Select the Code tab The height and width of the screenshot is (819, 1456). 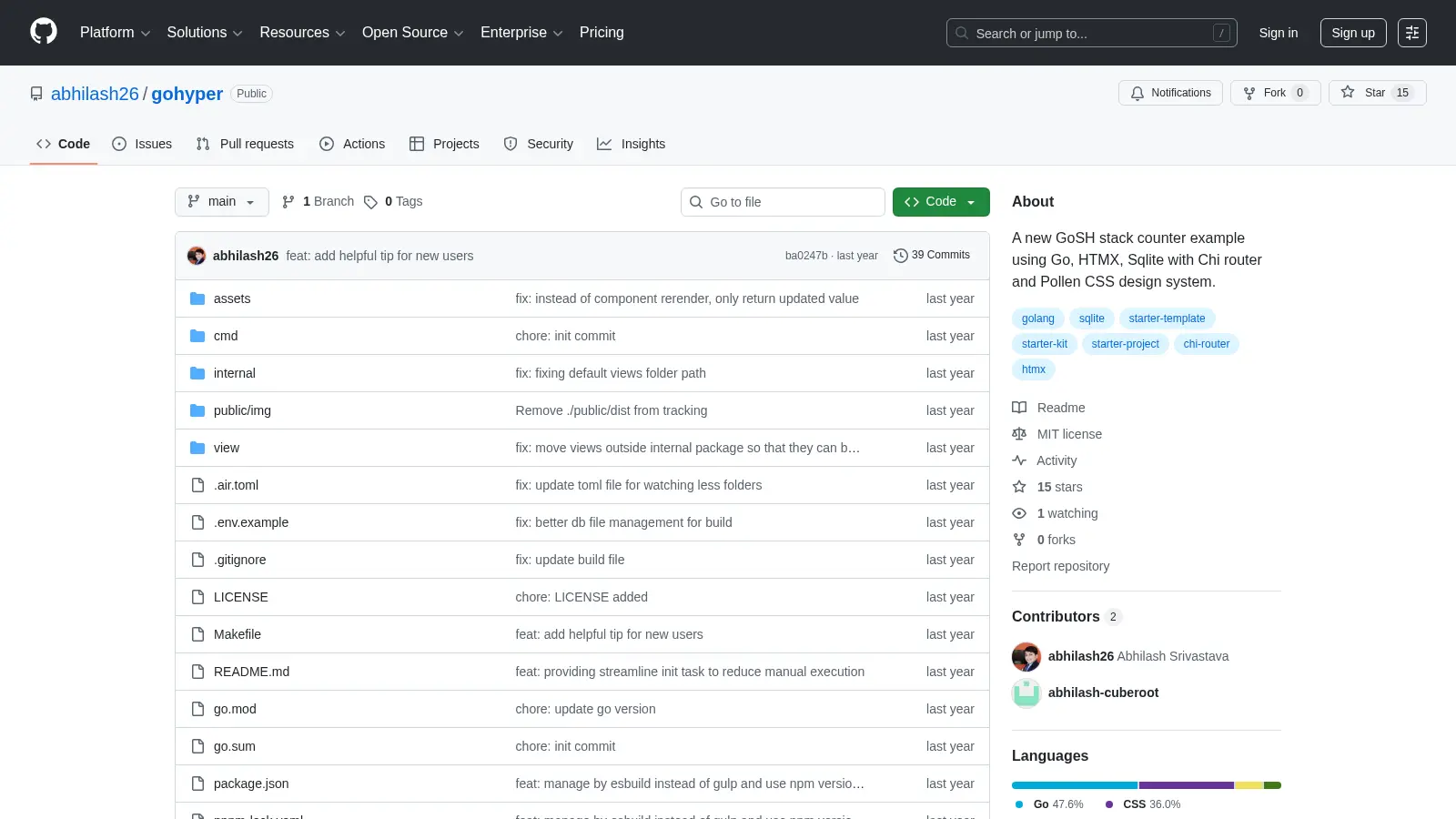63,144
